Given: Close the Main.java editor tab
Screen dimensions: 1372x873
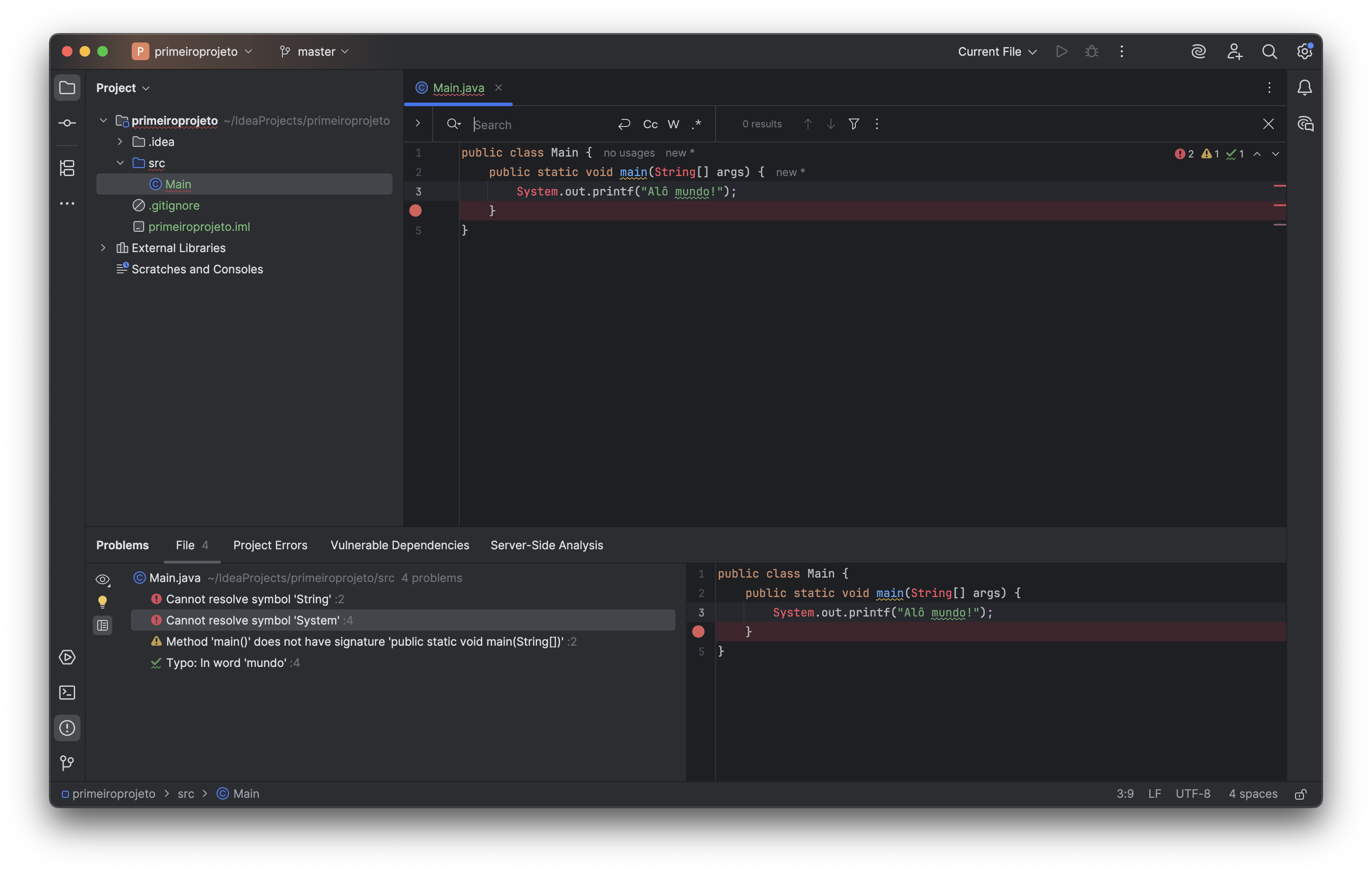Looking at the screenshot, I should 499,87.
